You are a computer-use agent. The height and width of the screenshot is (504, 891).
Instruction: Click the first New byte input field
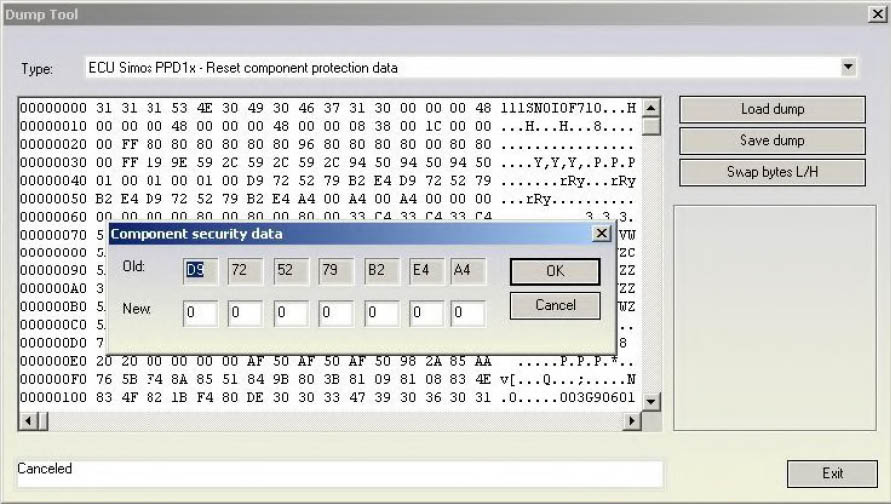(200, 314)
